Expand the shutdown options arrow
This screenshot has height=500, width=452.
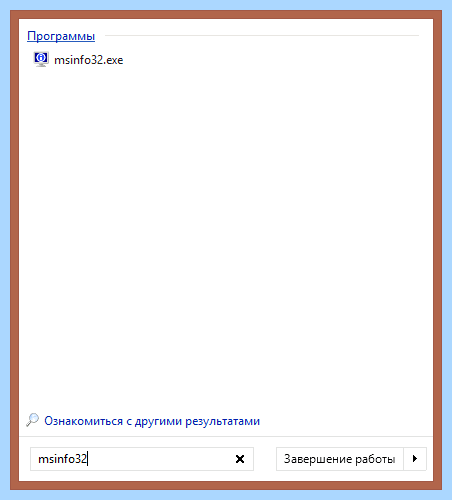point(415,459)
